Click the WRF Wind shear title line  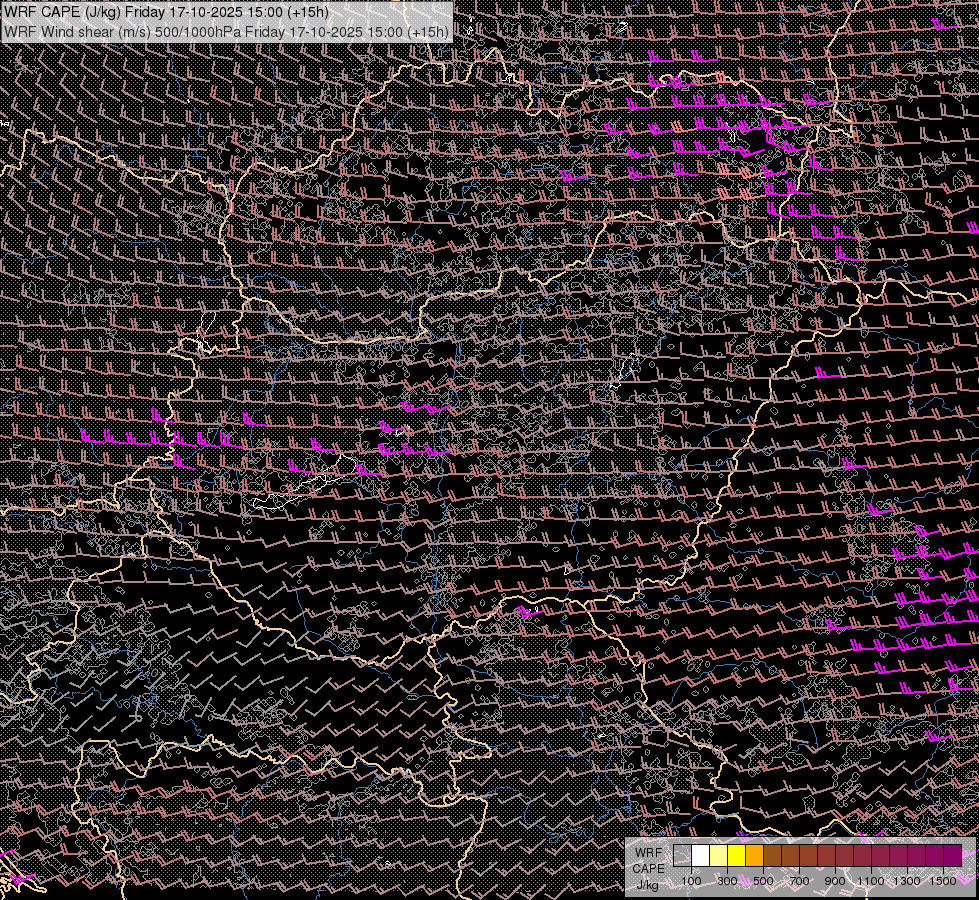click(x=226, y=31)
